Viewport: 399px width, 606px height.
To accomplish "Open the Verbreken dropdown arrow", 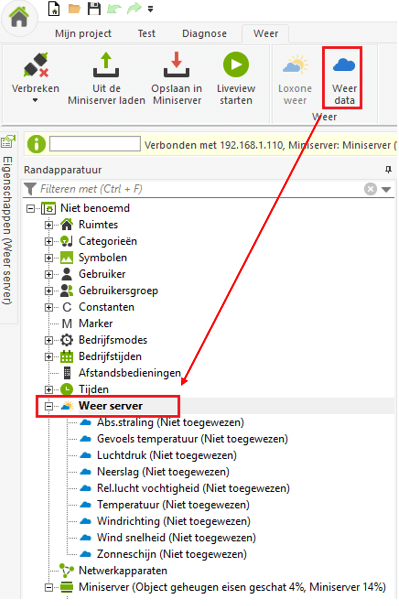I will pyautogui.click(x=35, y=100).
